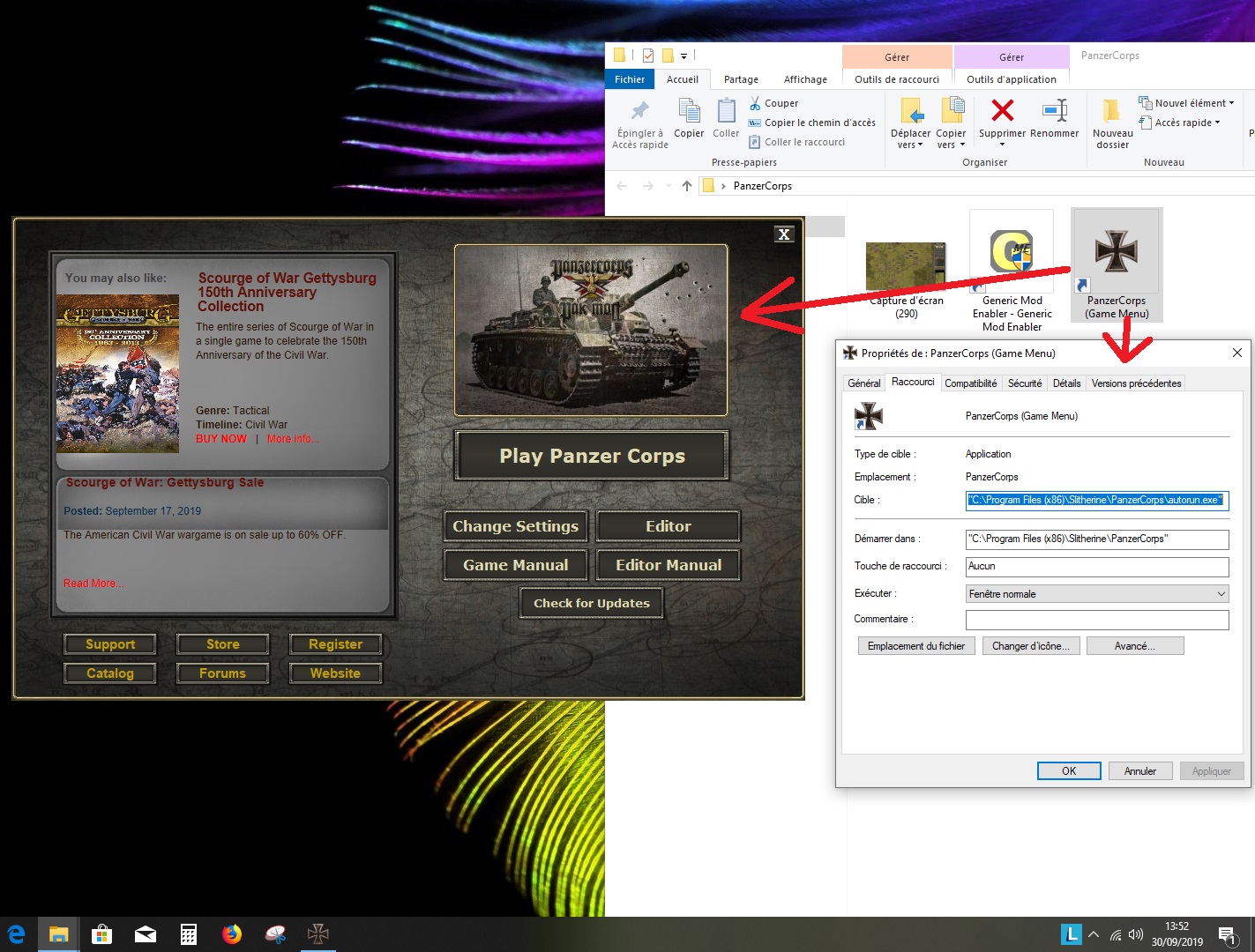This screenshot has height=952, width=1255.
Task: Click the Épingler à Accès rapide pin icon
Action: (x=640, y=111)
